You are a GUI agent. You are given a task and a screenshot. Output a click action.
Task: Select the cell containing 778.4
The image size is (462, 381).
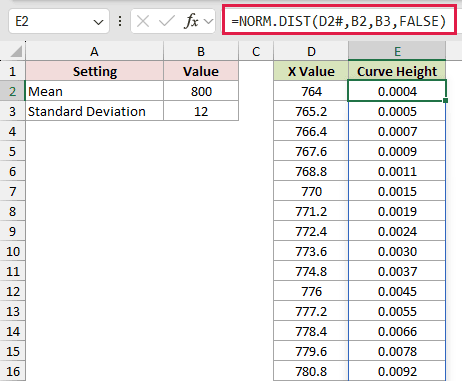click(x=311, y=331)
